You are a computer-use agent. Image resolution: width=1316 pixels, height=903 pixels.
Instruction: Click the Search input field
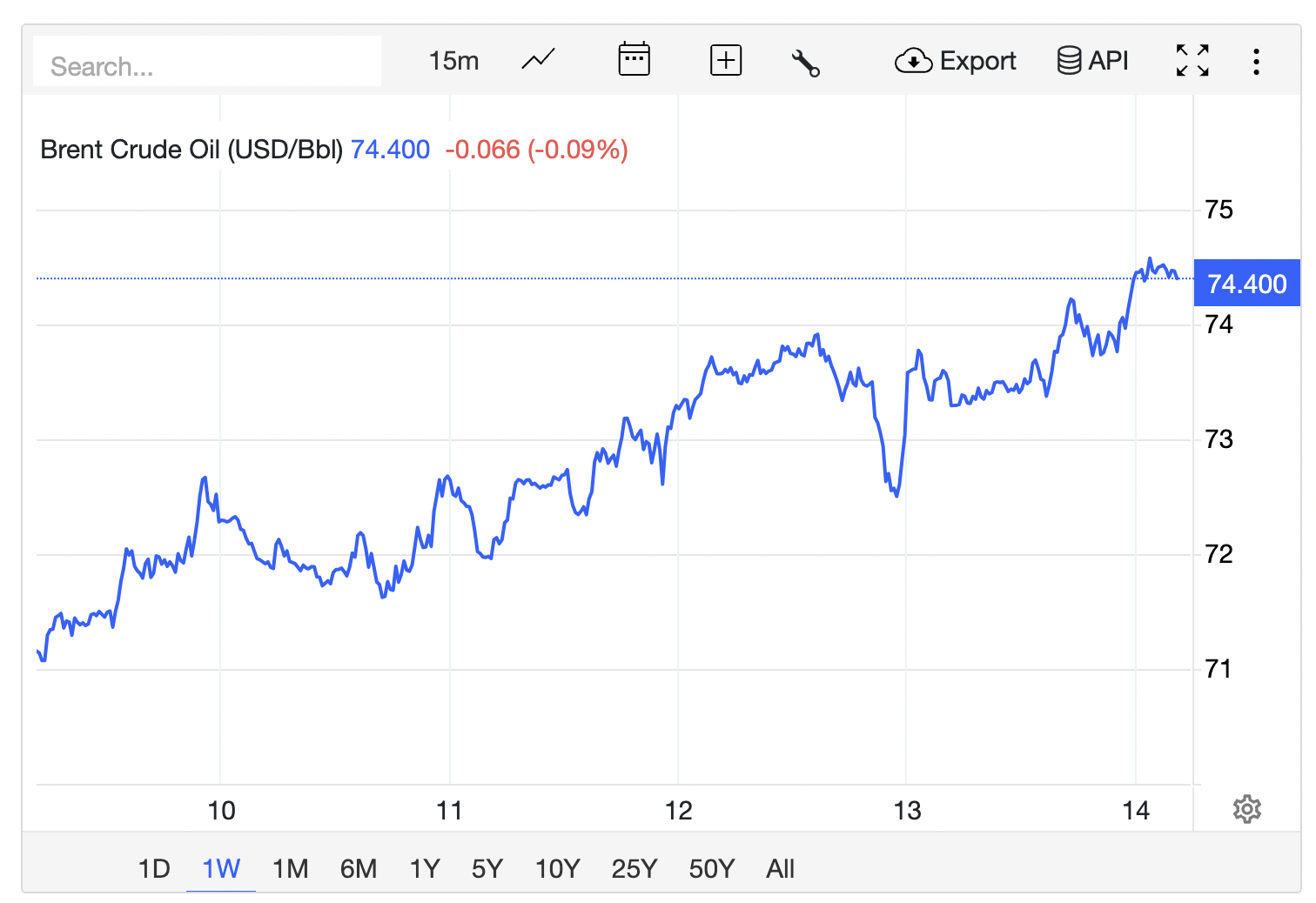click(207, 61)
